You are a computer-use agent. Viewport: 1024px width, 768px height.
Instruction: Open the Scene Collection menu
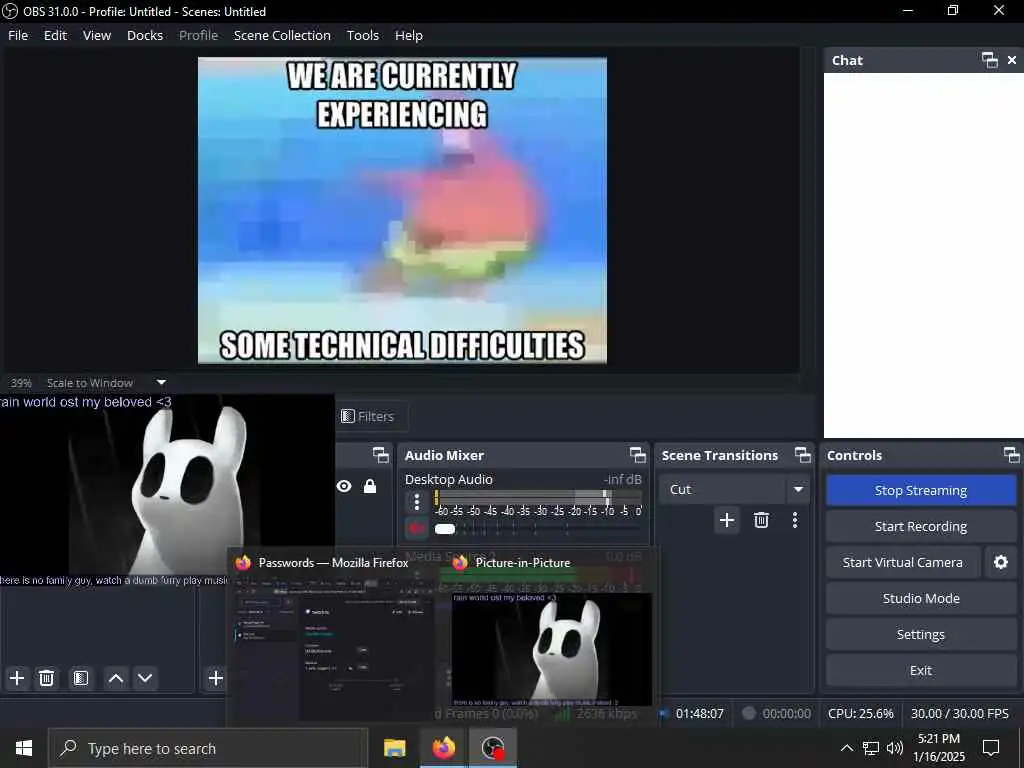click(282, 35)
